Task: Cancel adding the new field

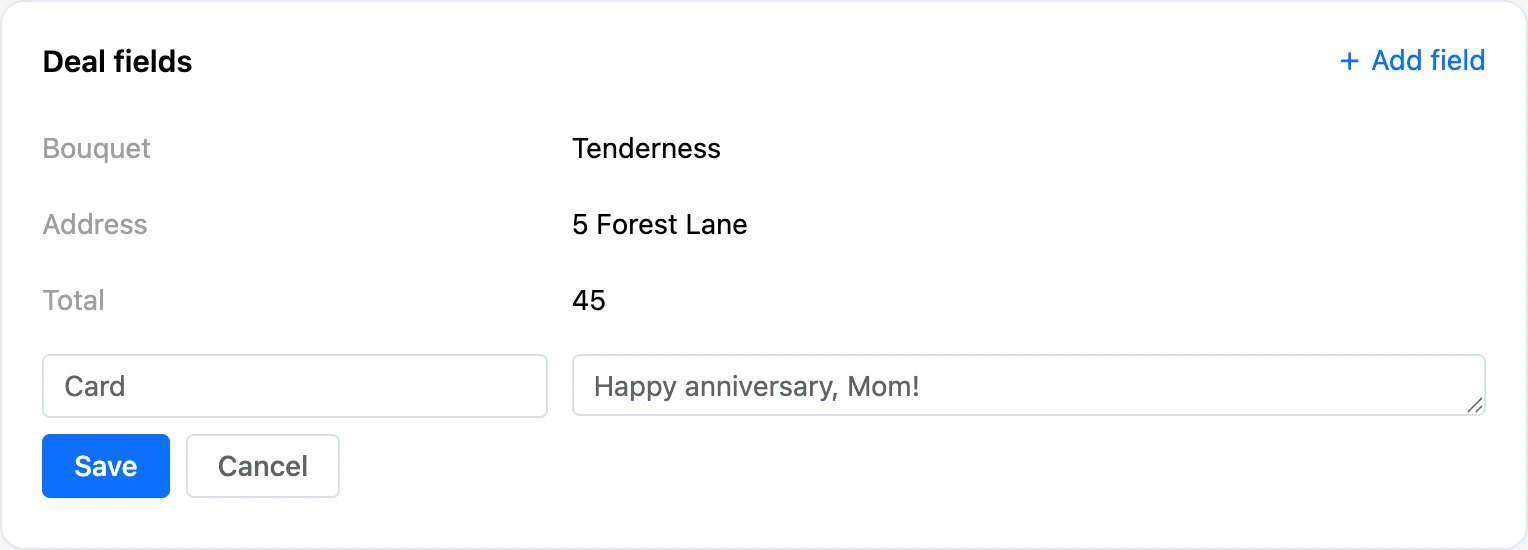Action: pos(263,466)
